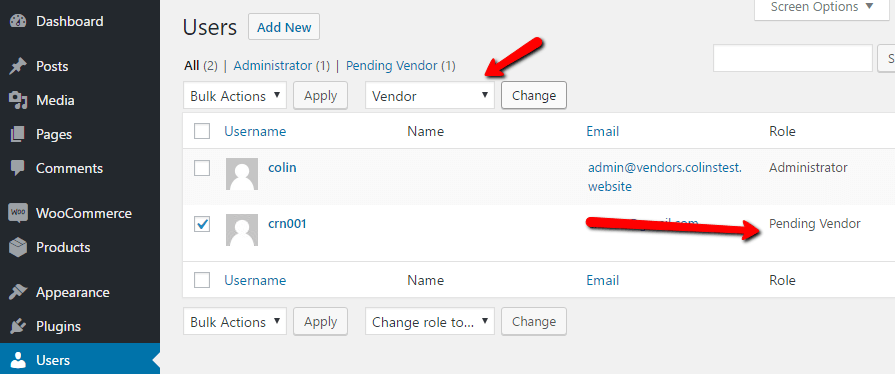Viewport: 895px width, 374px height.
Task: Expand the bottom Change role to dropdown
Action: click(429, 321)
